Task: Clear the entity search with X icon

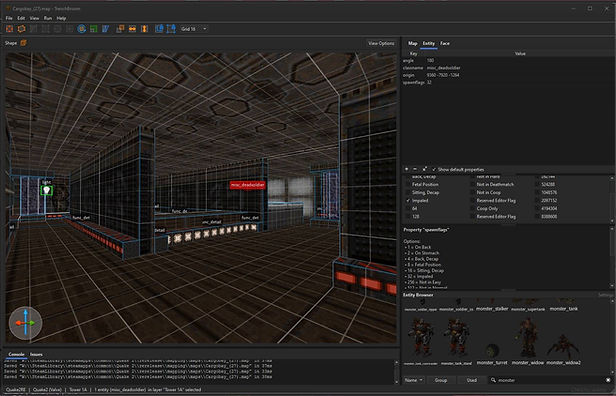Action: [x=609, y=380]
